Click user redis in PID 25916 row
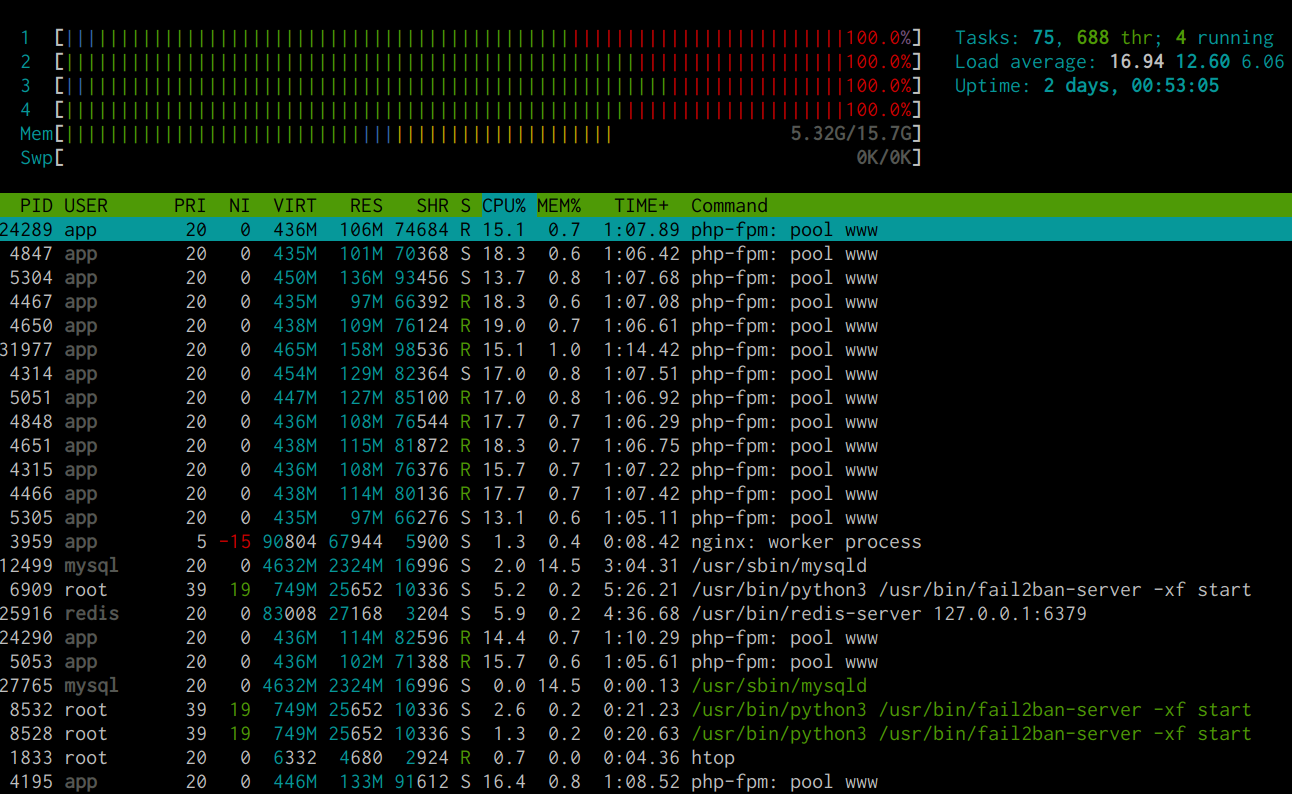The image size is (1292, 794). click(x=91, y=614)
